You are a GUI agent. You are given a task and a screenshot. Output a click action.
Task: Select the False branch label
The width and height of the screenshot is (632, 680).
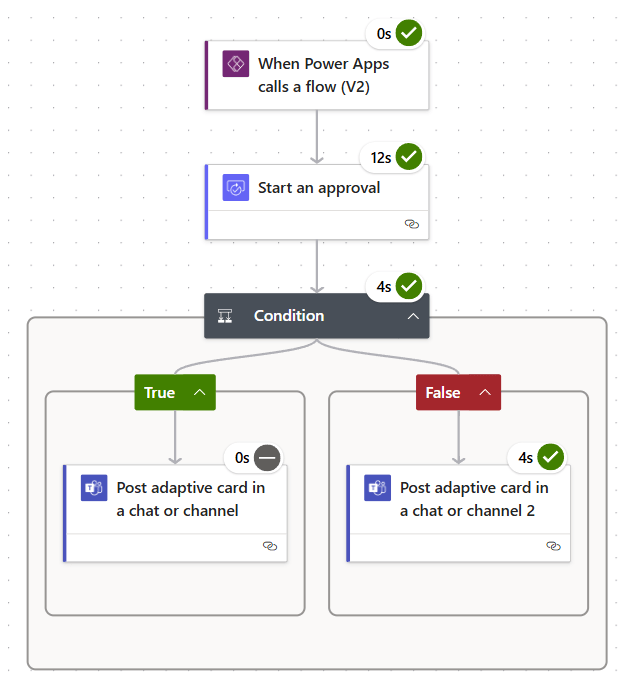coord(443,393)
